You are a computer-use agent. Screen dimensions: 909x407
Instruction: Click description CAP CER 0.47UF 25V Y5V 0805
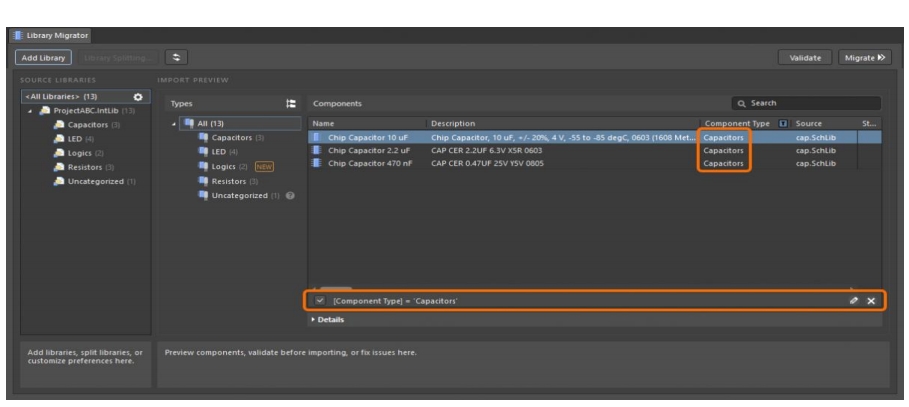click(x=490, y=163)
